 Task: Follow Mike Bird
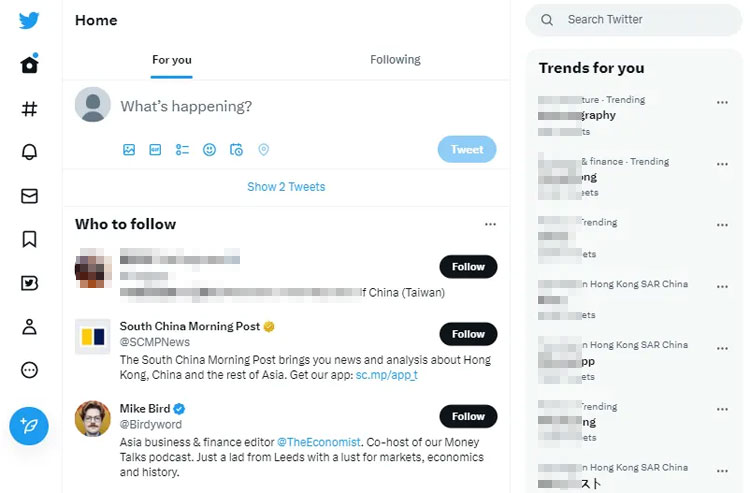[468, 416]
